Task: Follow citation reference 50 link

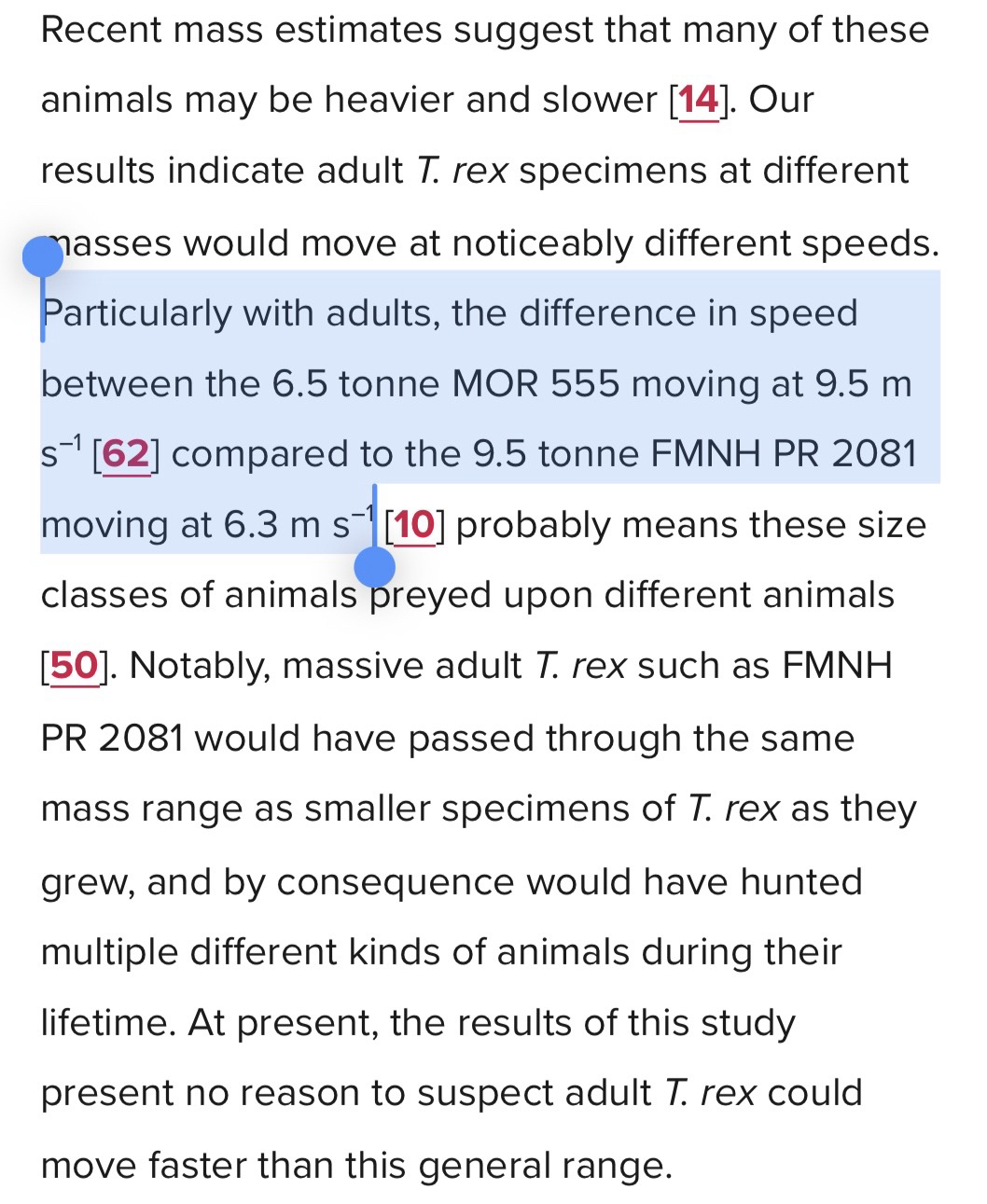Action: [x=74, y=666]
